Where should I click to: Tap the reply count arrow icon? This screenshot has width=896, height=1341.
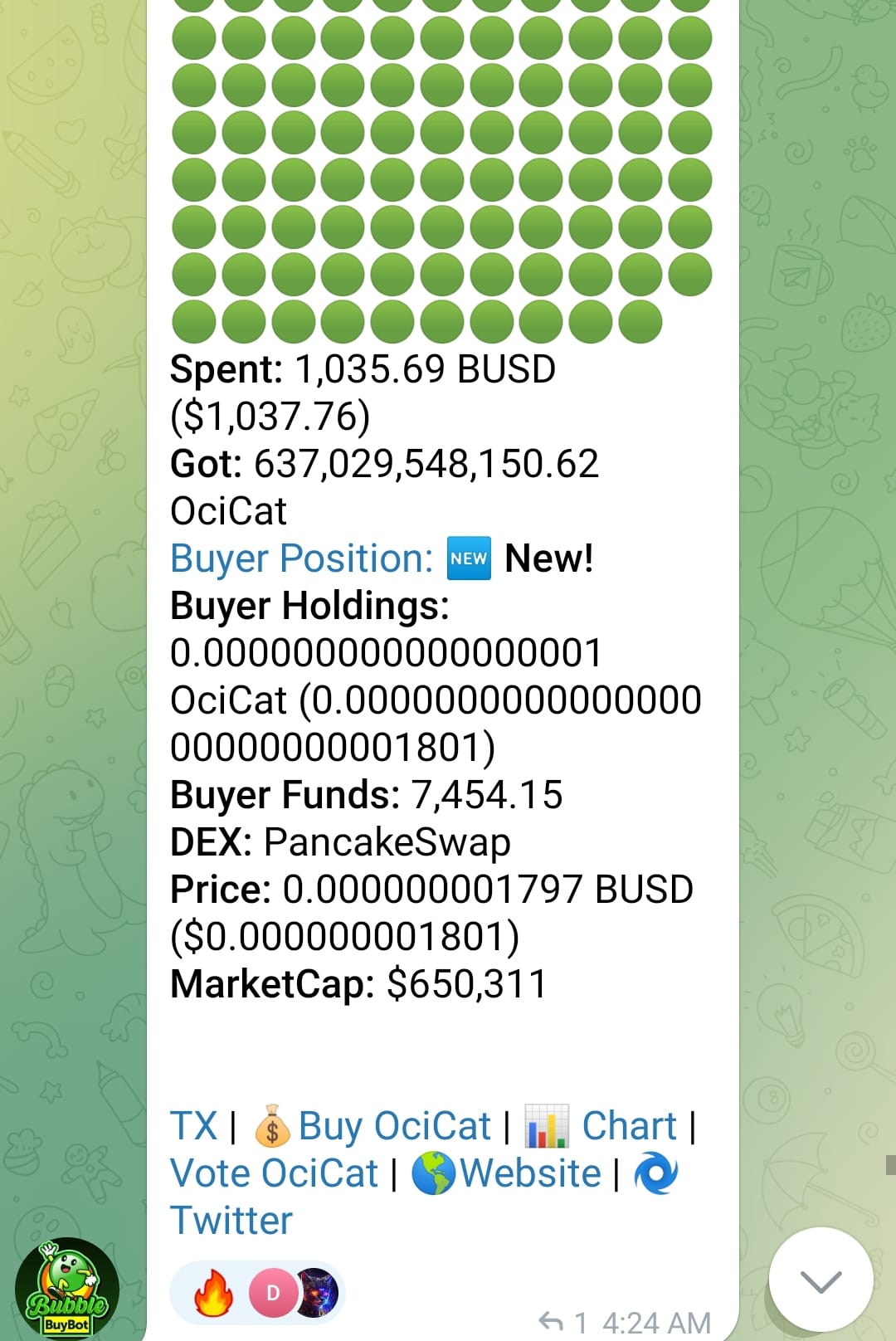click(x=551, y=1320)
